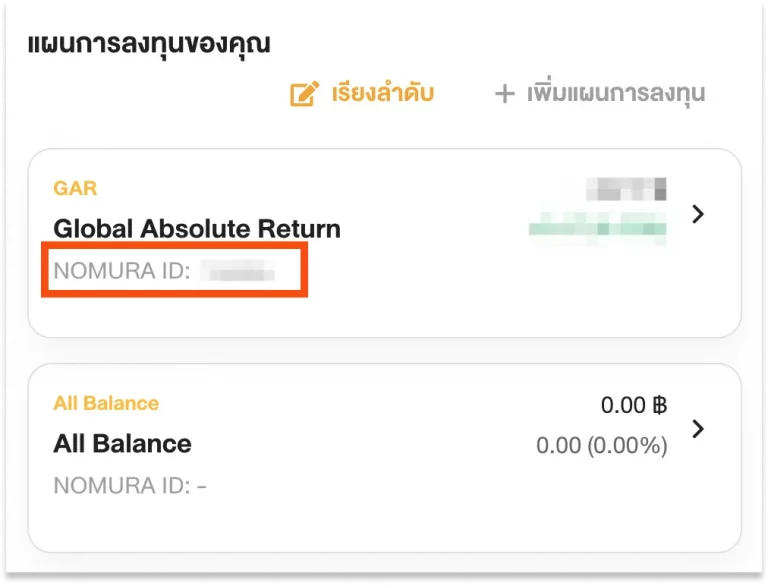Open the bold All Balance plan title
Image resolution: width=768 pixels, height=586 pixels.
122,443
